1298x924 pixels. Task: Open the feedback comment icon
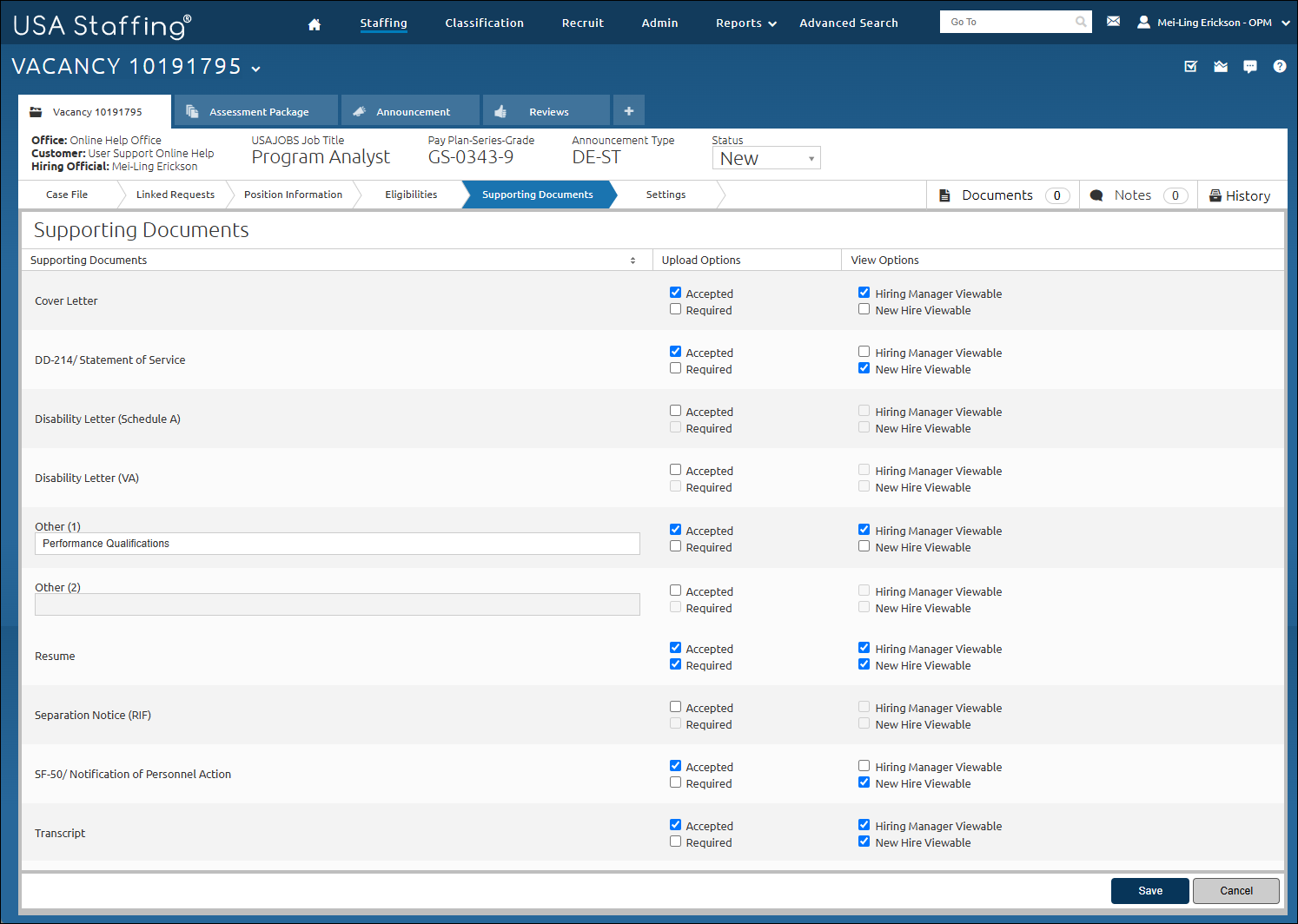tap(1250, 66)
